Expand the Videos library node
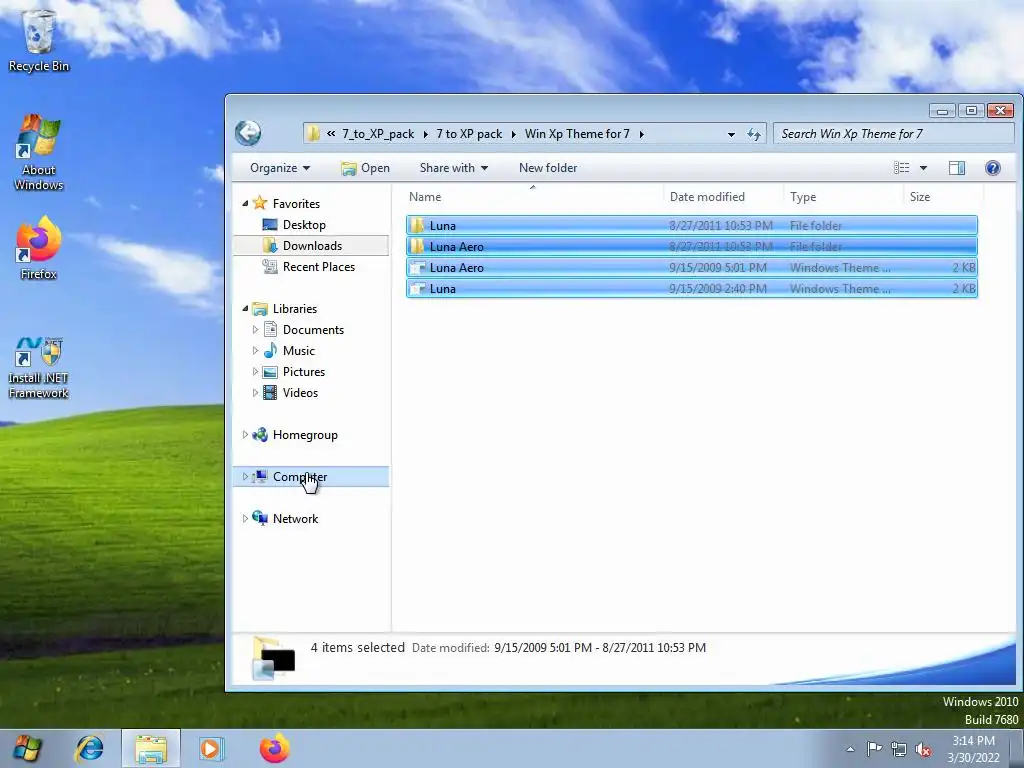Viewport: 1024px width, 768px height. pos(255,392)
